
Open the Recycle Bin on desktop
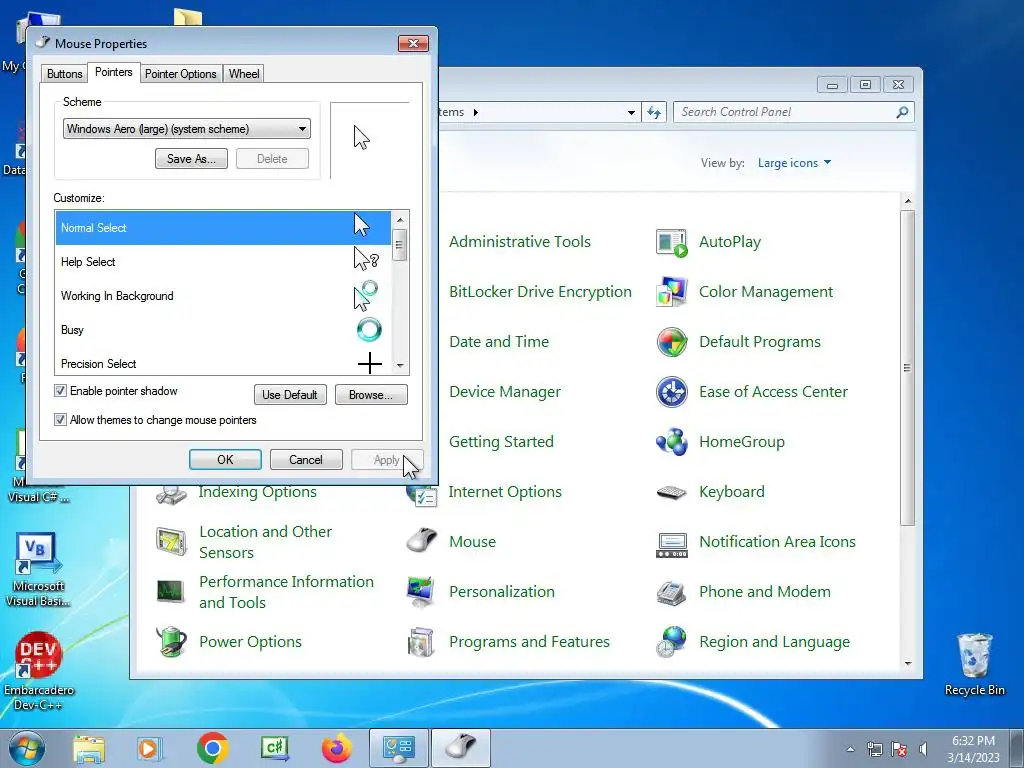click(974, 664)
